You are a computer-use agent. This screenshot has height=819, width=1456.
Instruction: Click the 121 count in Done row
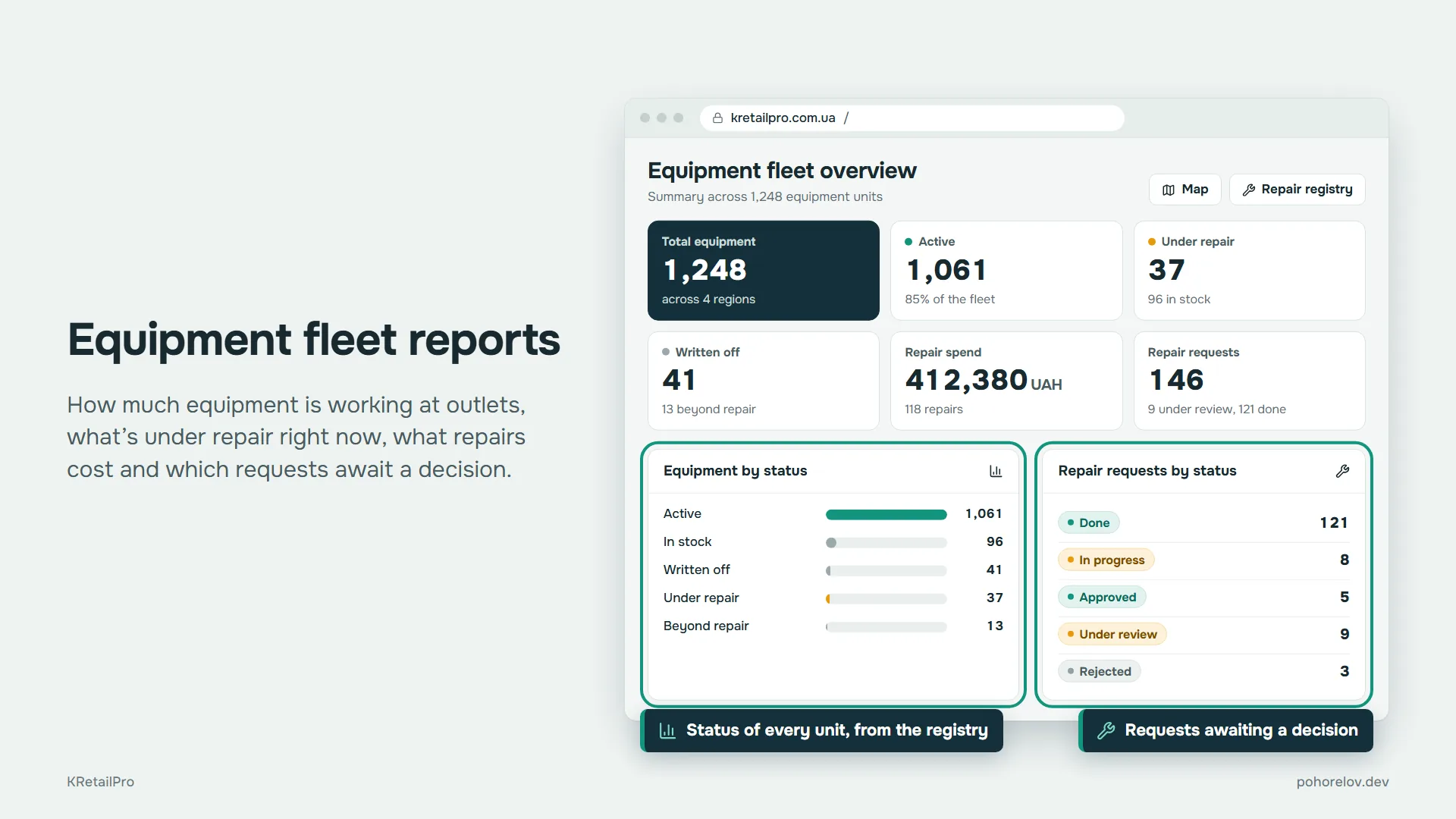point(1334,522)
